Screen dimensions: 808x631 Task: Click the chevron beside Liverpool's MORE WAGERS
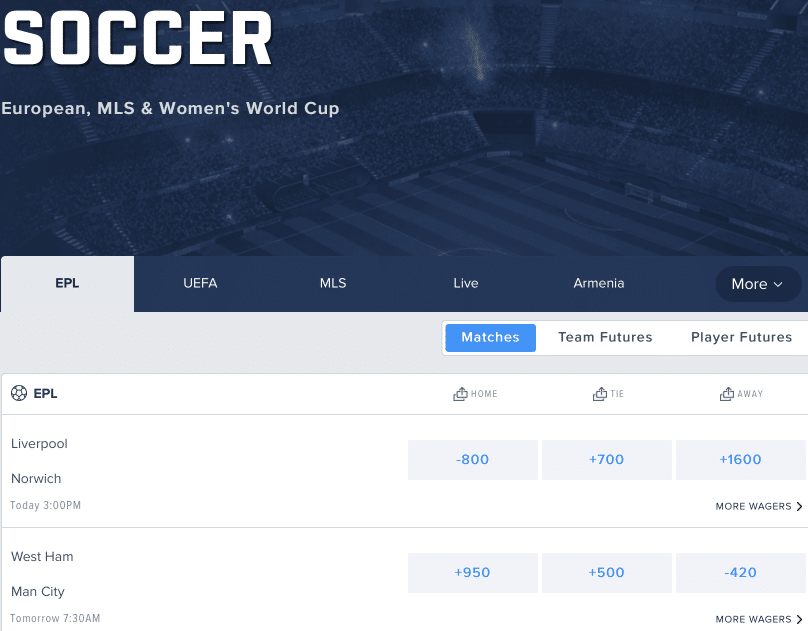[x=801, y=506]
